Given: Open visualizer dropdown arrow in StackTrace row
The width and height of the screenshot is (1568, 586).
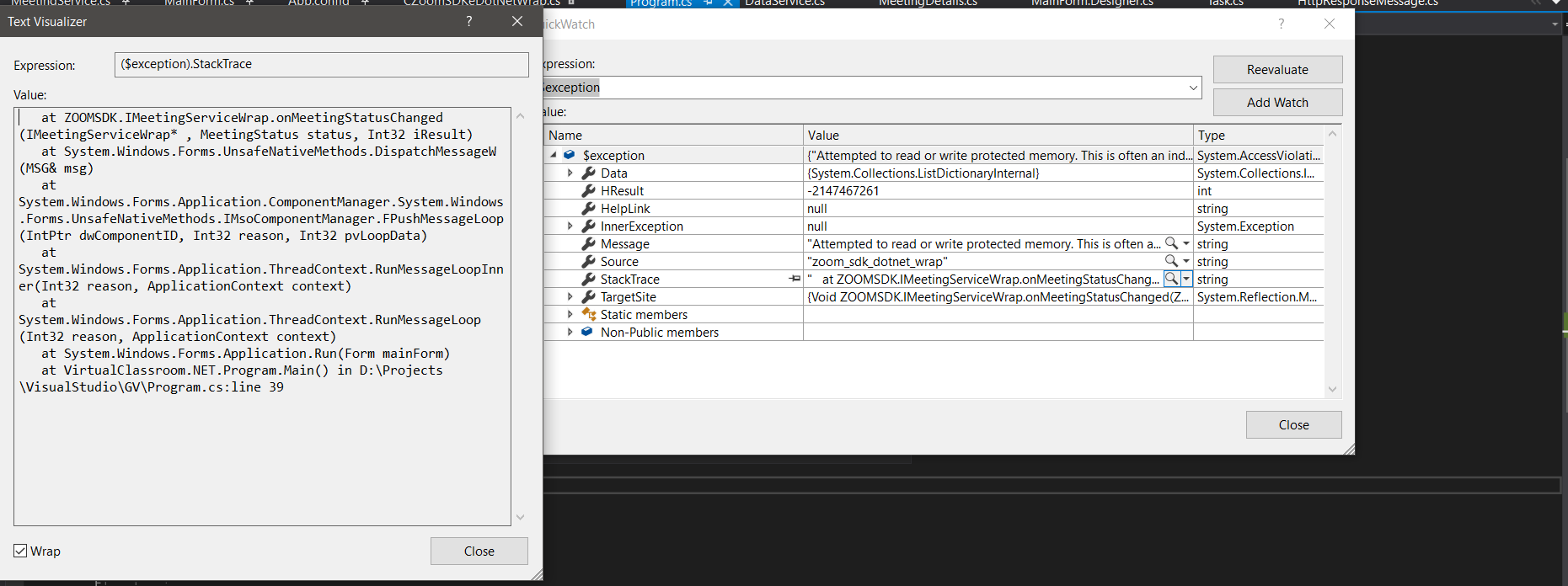Looking at the screenshot, I should pyautogui.click(x=1186, y=279).
